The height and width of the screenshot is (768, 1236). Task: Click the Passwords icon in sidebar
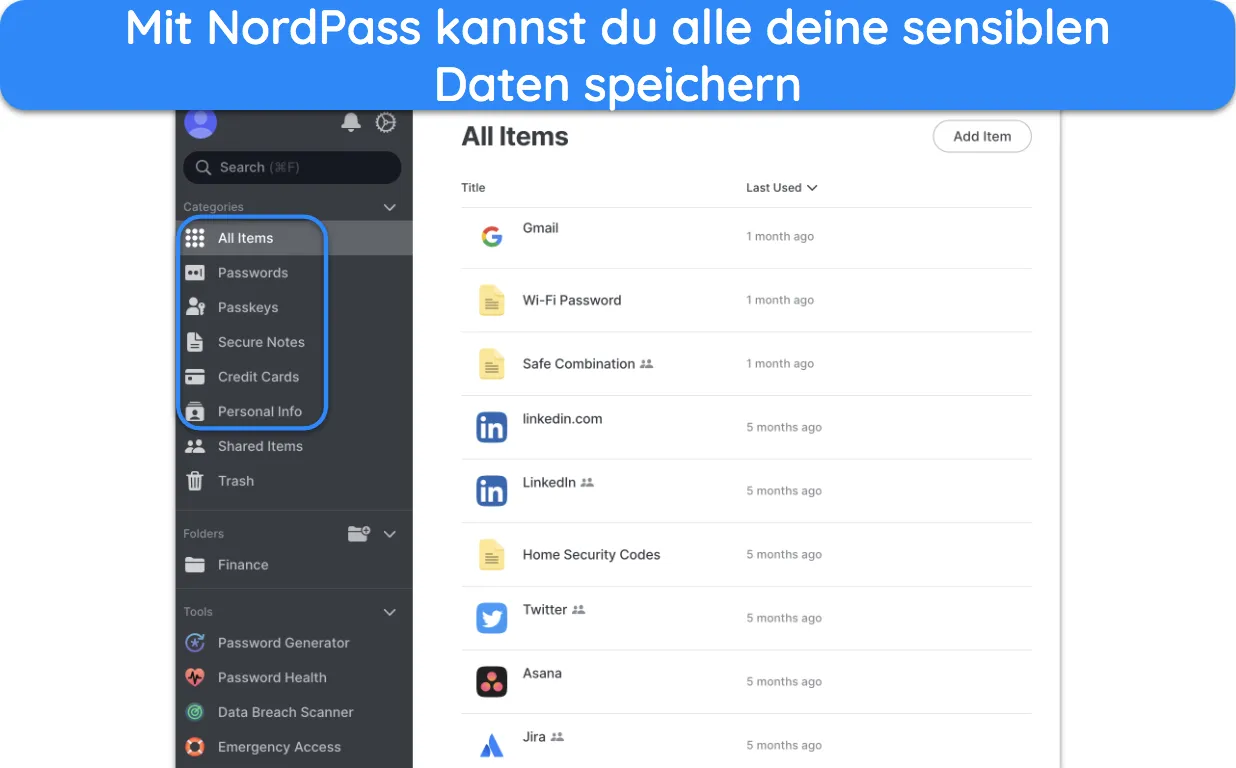pyautogui.click(x=195, y=273)
